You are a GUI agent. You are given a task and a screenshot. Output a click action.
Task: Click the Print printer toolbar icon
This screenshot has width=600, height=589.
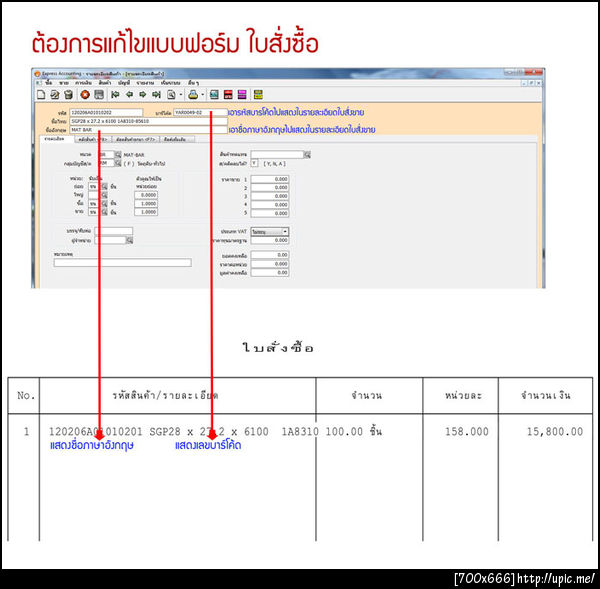coord(193,95)
